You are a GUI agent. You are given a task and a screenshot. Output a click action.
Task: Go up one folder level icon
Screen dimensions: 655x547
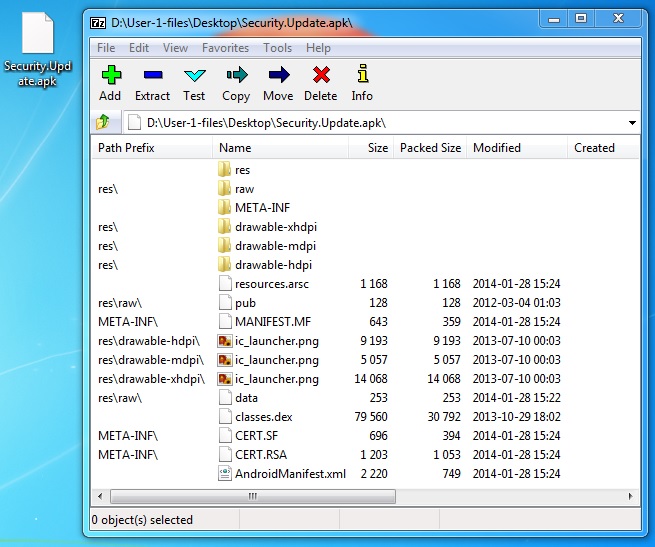[x=103, y=122]
